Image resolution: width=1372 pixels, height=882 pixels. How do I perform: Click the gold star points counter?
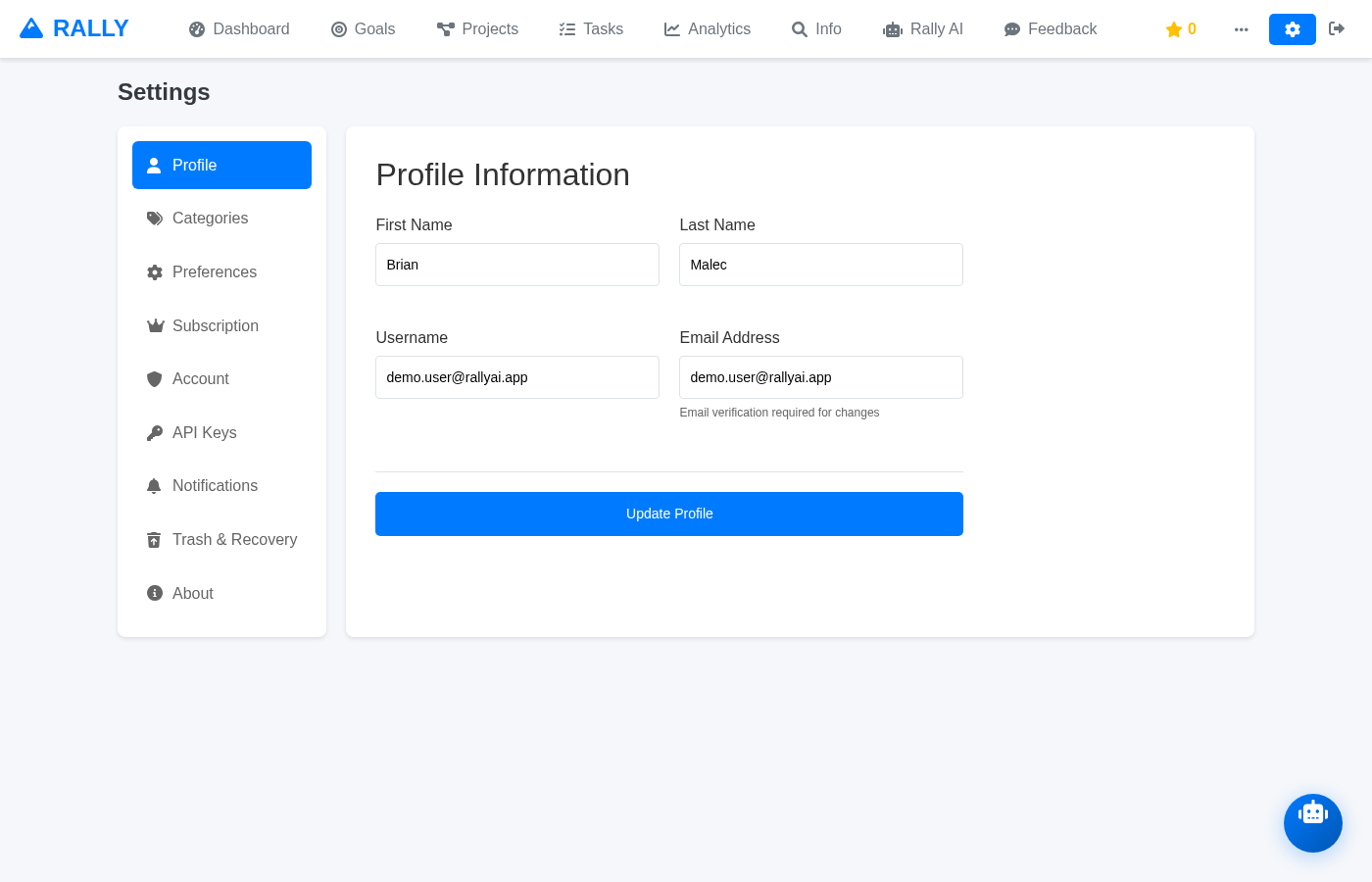tap(1180, 29)
